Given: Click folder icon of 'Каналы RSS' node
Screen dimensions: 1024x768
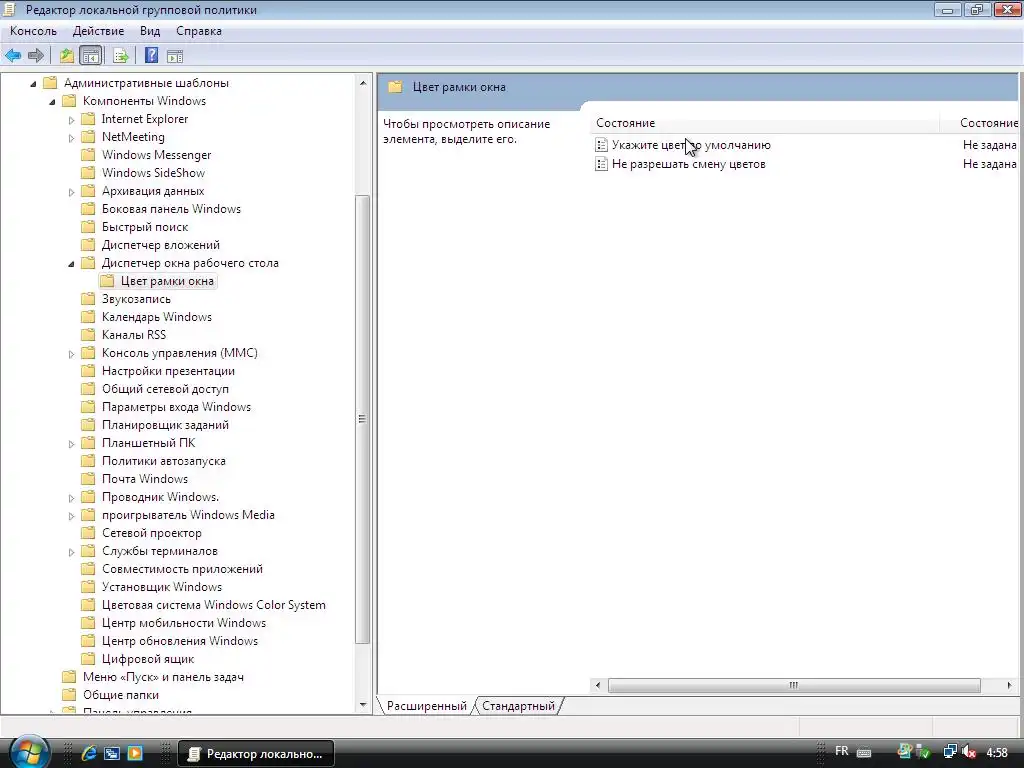Looking at the screenshot, I should pyautogui.click(x=88, y=335).
